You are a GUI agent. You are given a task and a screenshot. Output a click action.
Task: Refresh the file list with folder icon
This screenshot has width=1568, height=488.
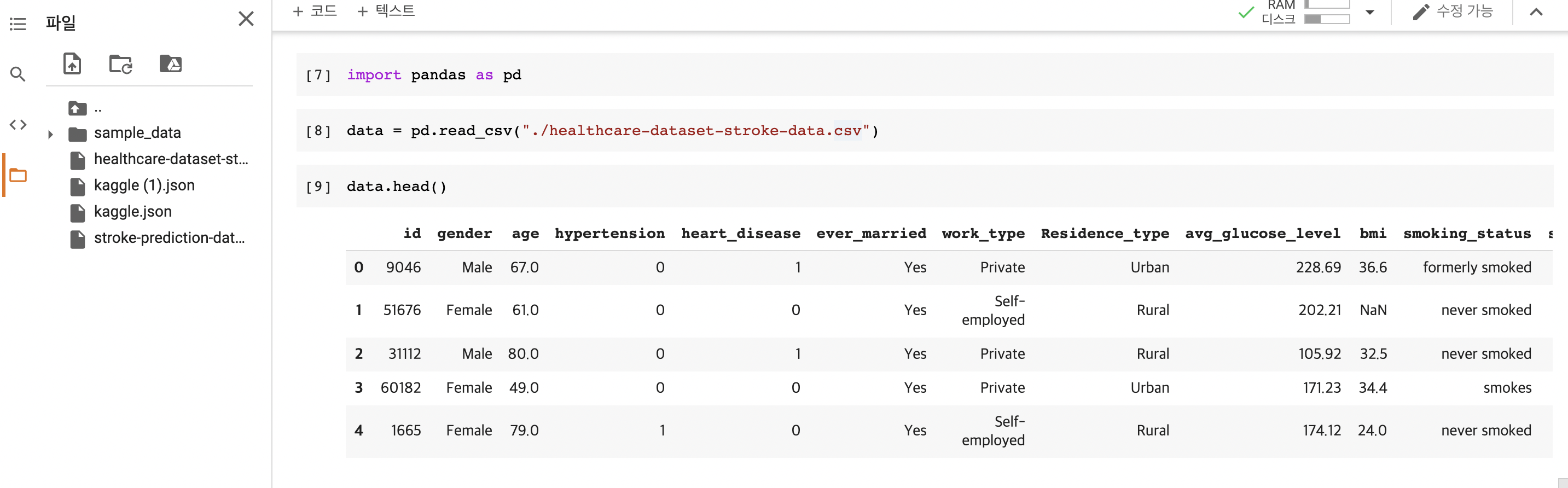(x=120, y=64)
